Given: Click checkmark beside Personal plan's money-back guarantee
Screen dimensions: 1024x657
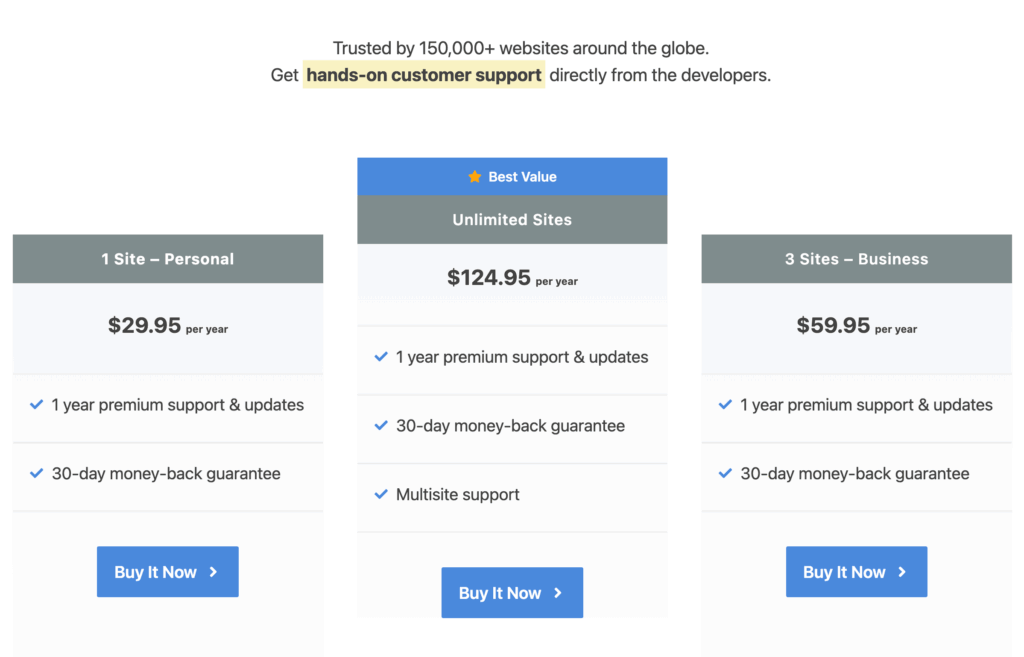Looking at the screenshot, I should [37, 473].
